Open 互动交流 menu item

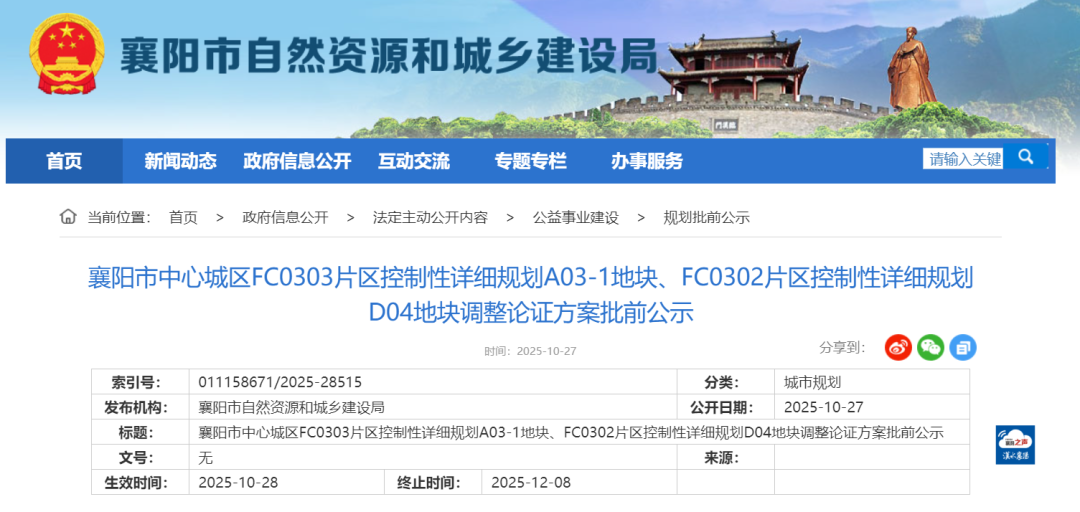click(x=414, y=161)
